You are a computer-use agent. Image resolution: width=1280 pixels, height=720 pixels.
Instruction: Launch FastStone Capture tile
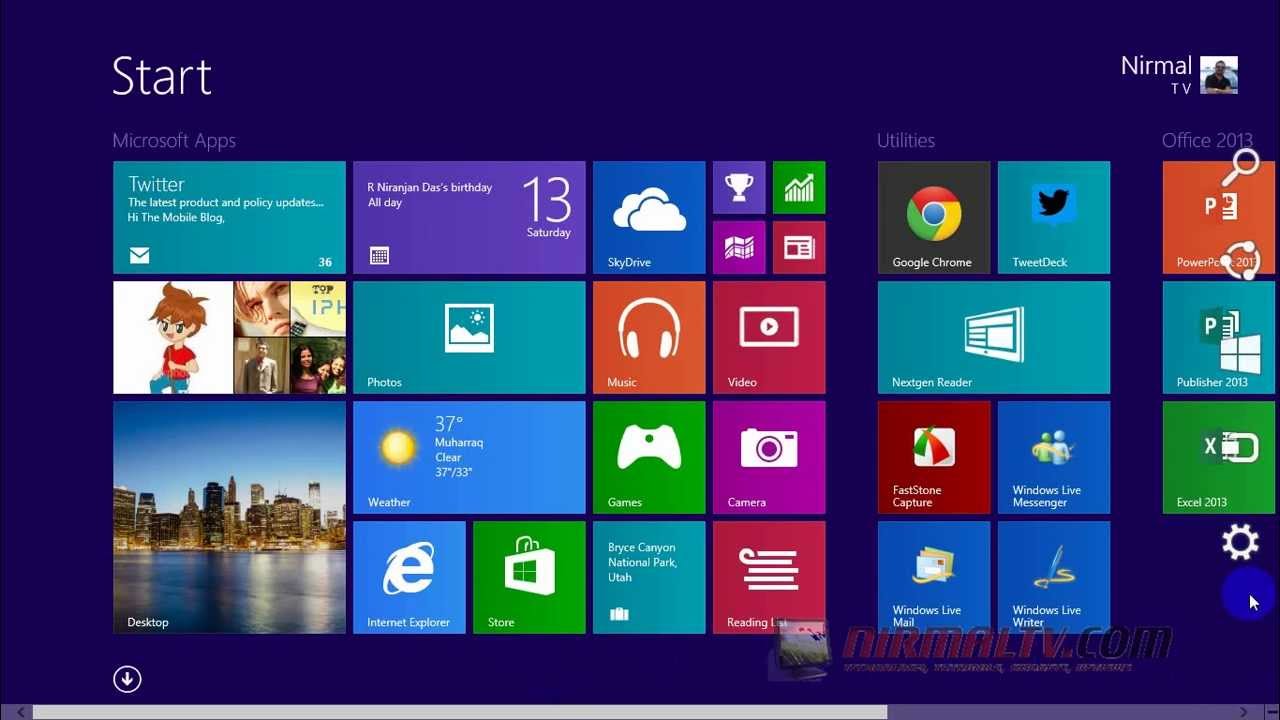click(934, 457)
